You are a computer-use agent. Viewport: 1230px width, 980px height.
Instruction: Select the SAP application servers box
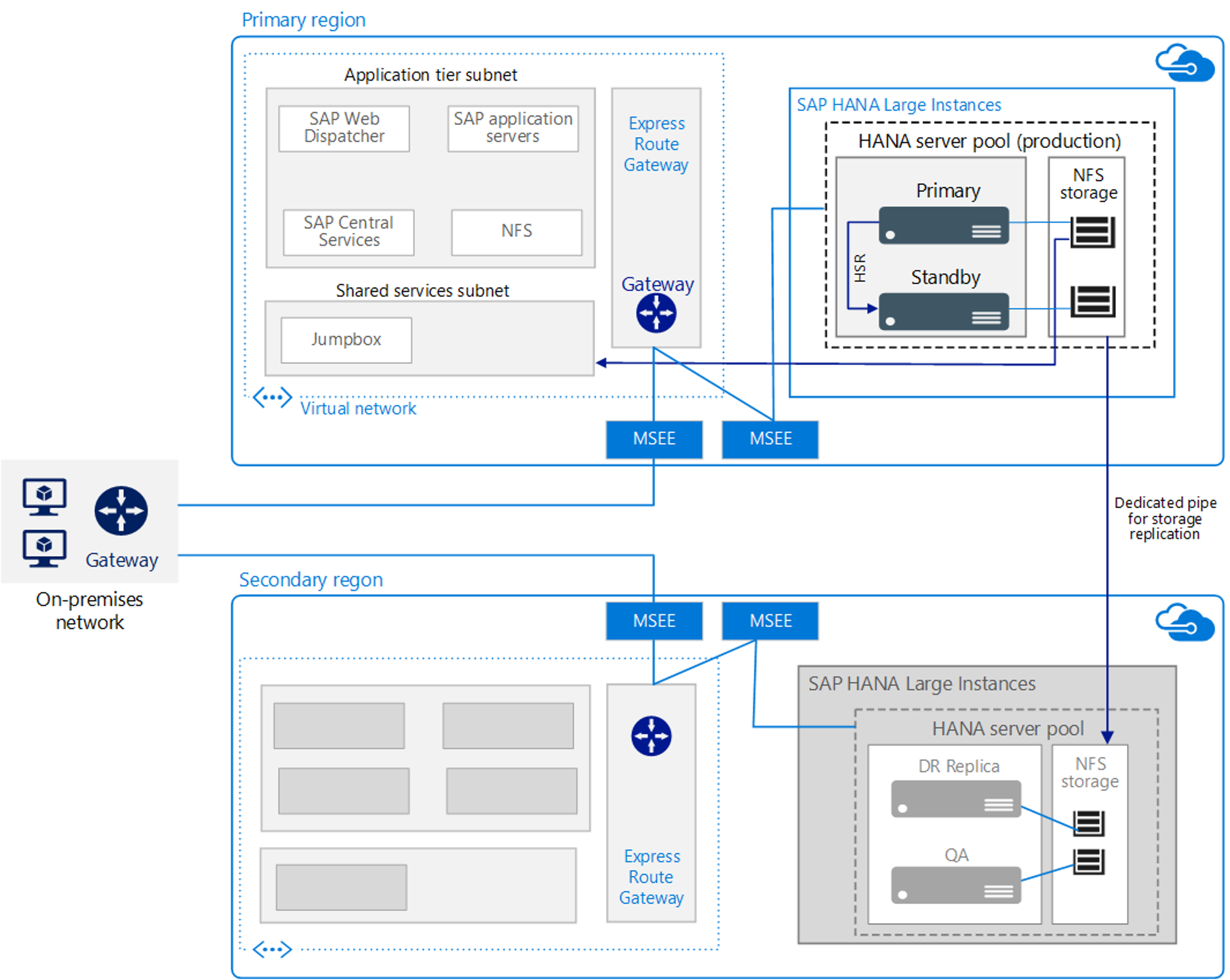click(513, 128)
